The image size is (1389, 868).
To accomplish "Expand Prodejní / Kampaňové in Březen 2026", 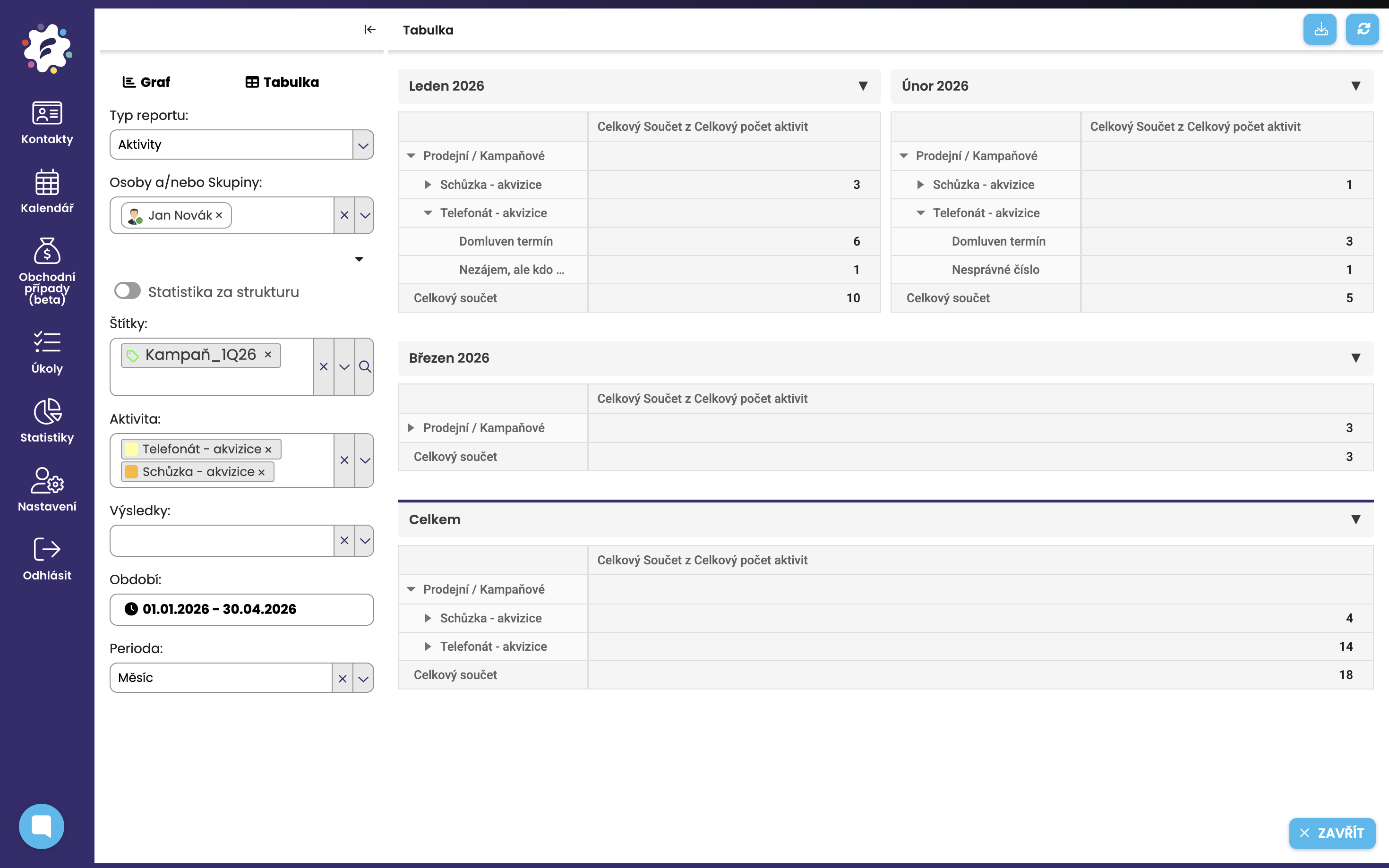I will [411, 428].
